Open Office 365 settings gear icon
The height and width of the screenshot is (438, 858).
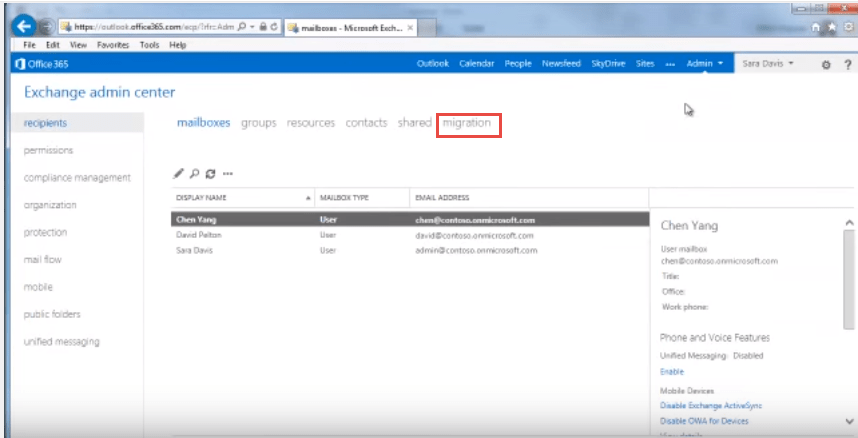[x=826, y=65]
